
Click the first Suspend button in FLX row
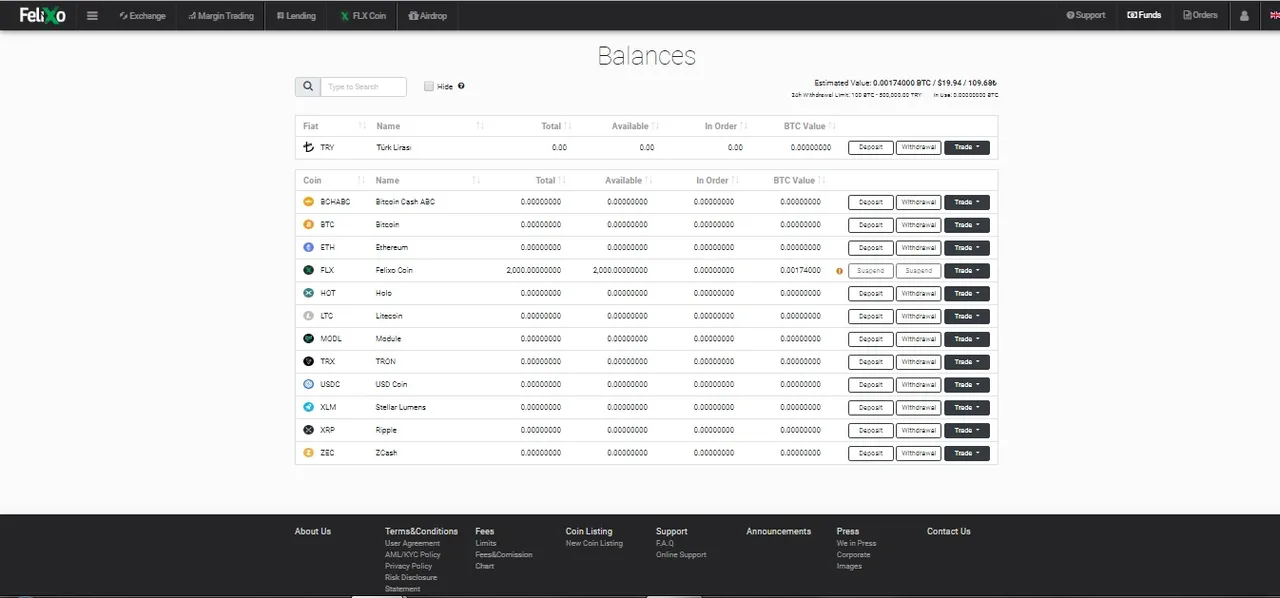(871, 271)
